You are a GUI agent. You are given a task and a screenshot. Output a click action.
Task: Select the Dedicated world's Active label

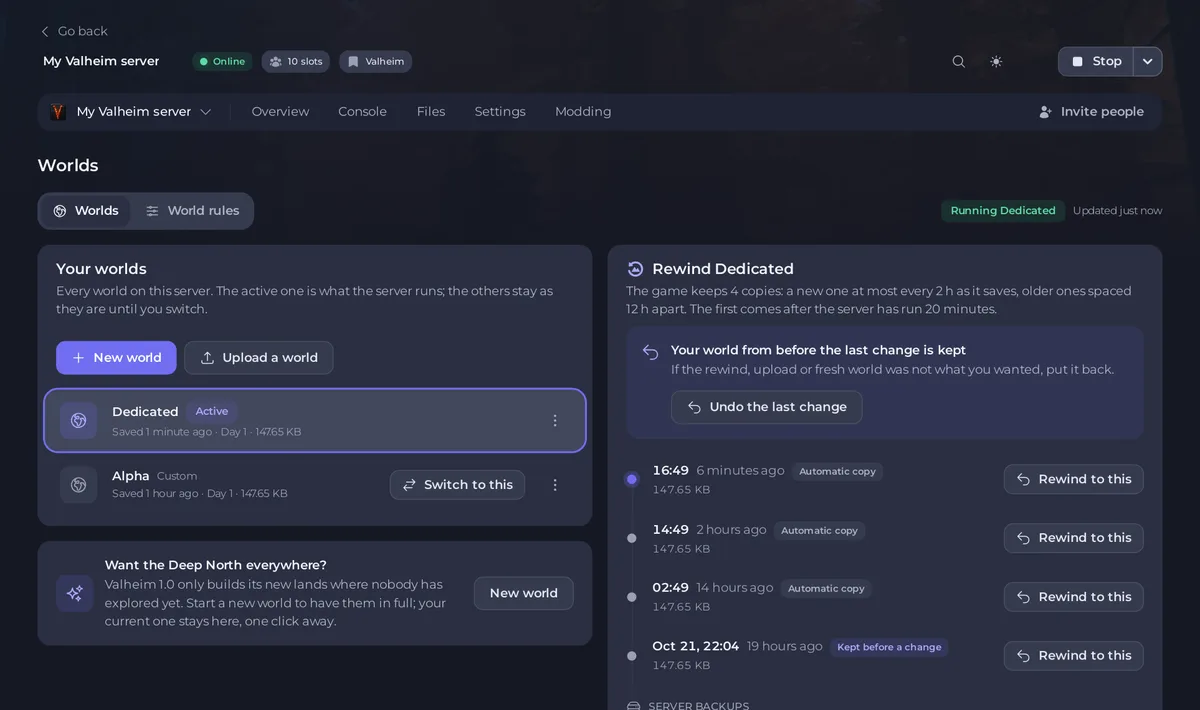coord(212,411)
